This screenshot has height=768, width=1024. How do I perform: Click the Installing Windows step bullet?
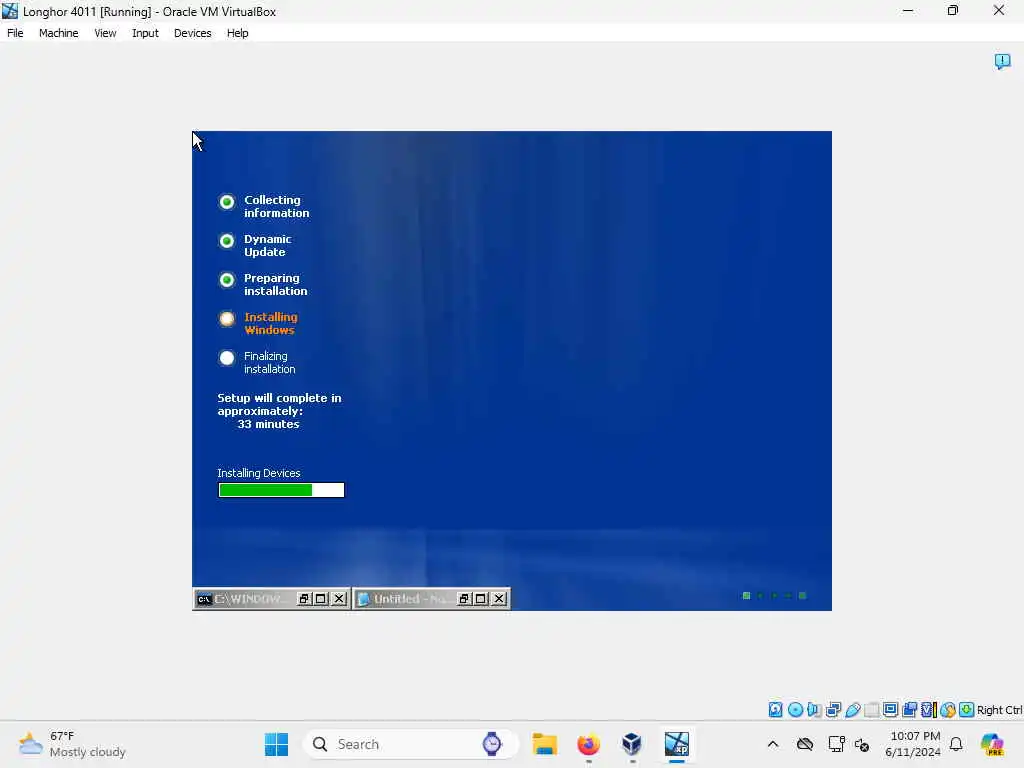227,319
